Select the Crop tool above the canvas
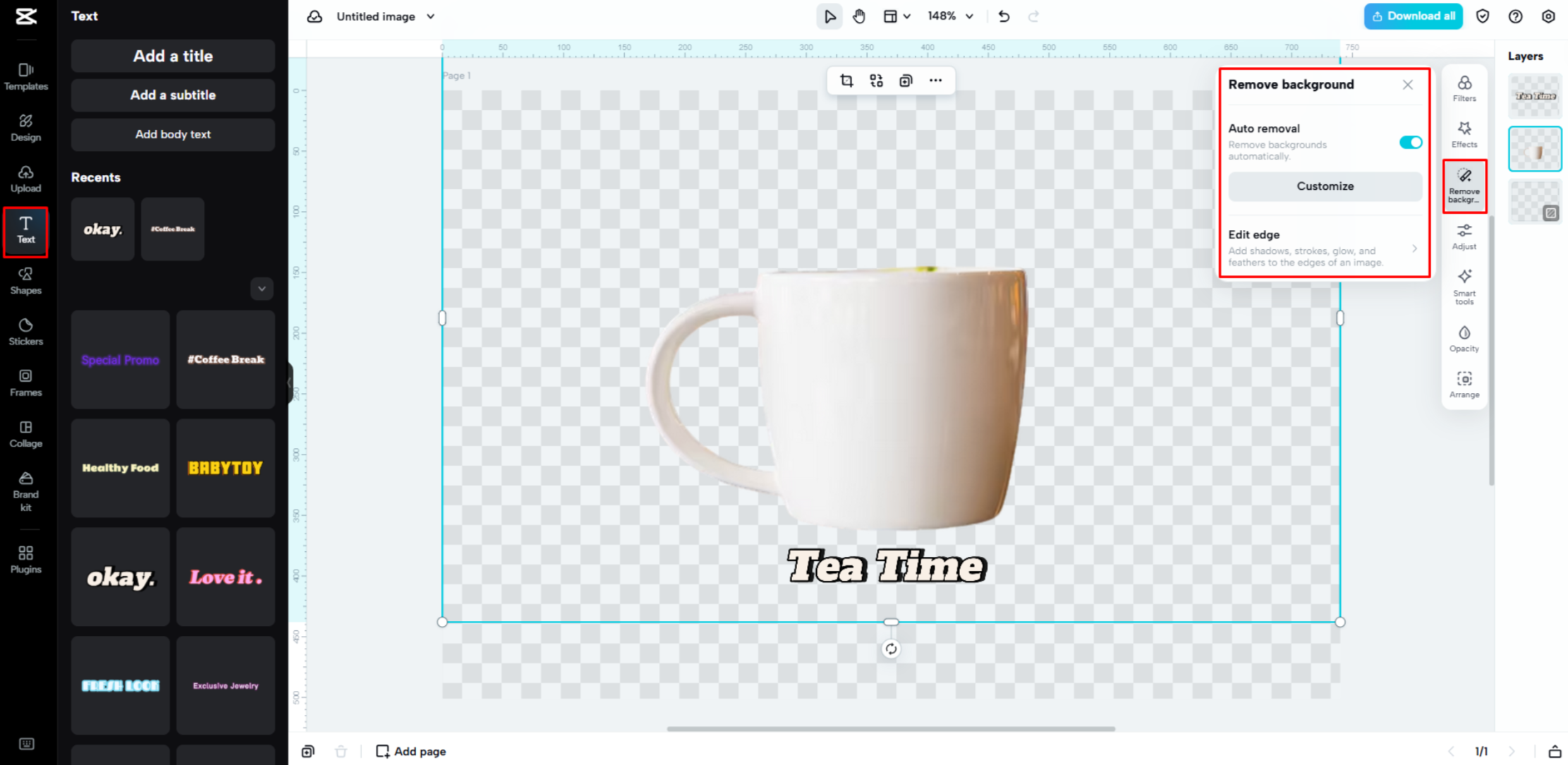The width and height of the screenshot is (1568, 765). click(846, 80)
